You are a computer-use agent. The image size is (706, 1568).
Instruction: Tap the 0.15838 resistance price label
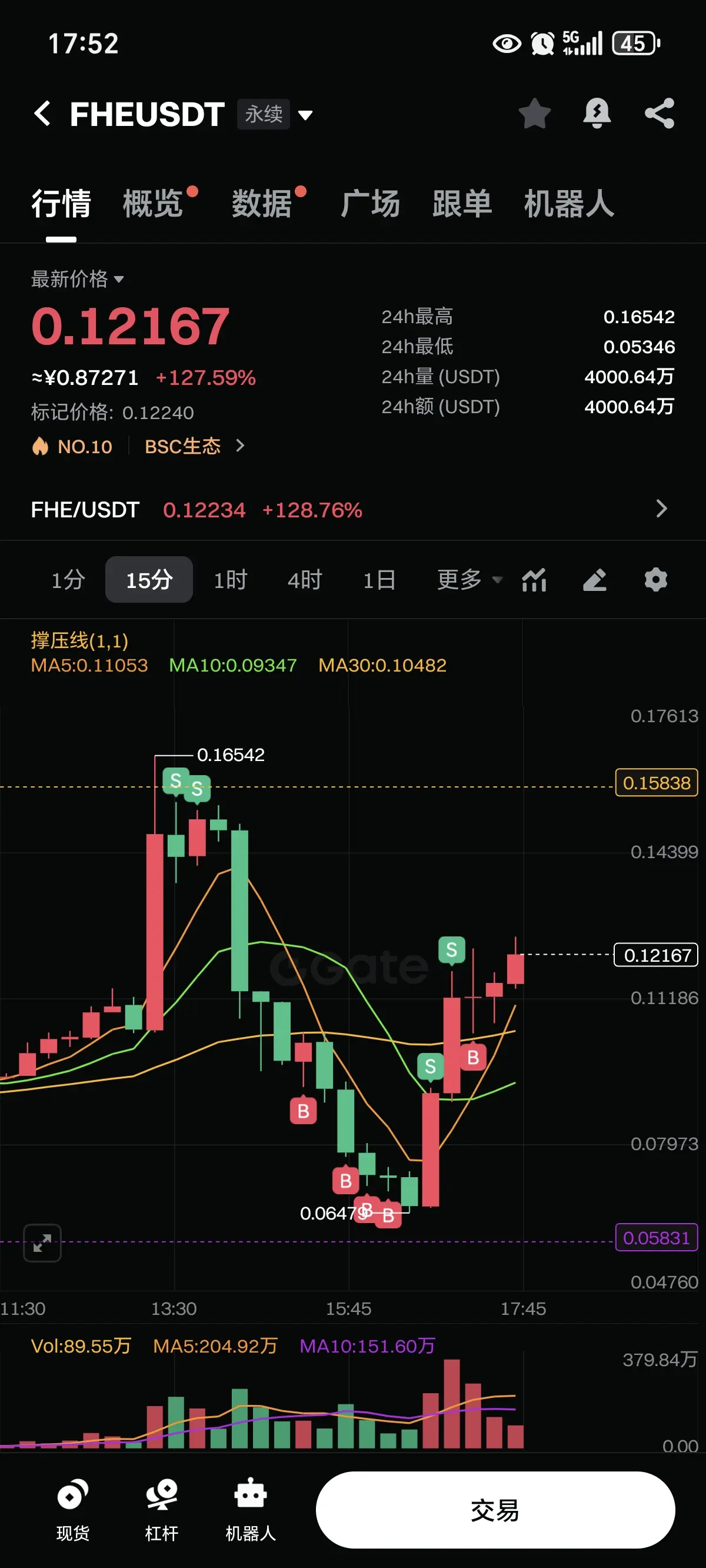tap(657, 782)
